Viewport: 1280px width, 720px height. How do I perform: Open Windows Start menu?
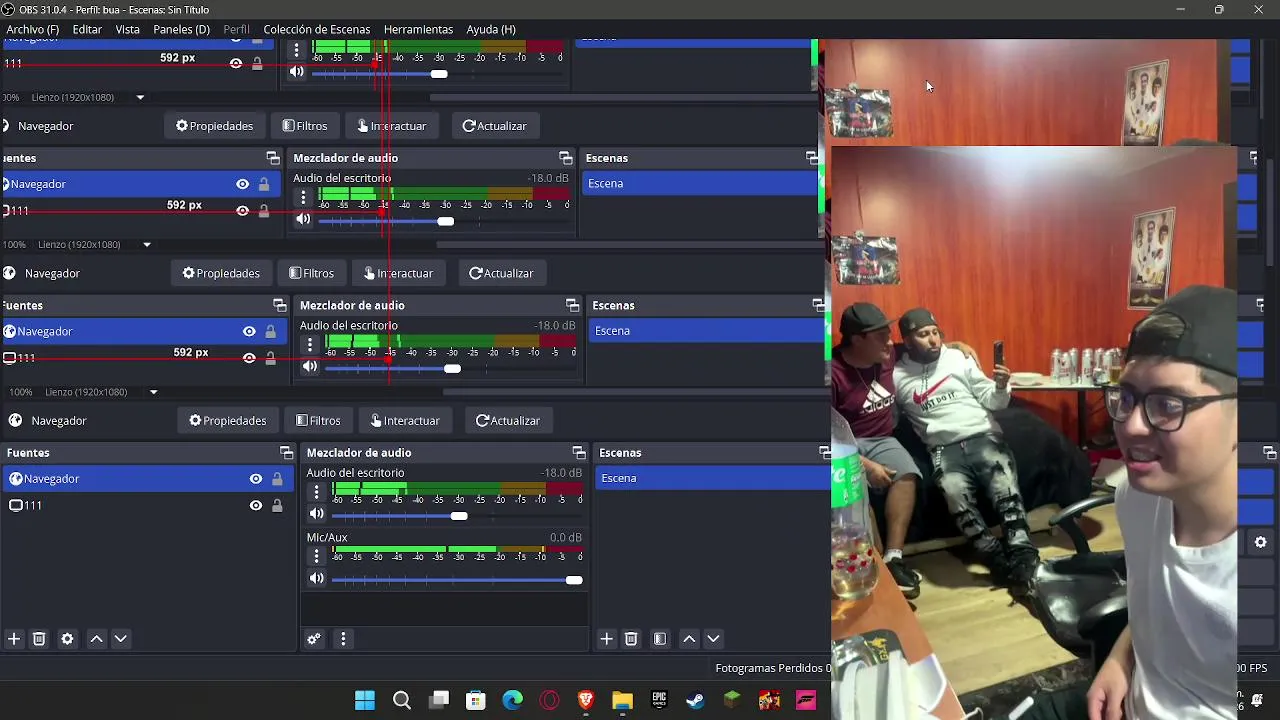(x=365, y=700)
